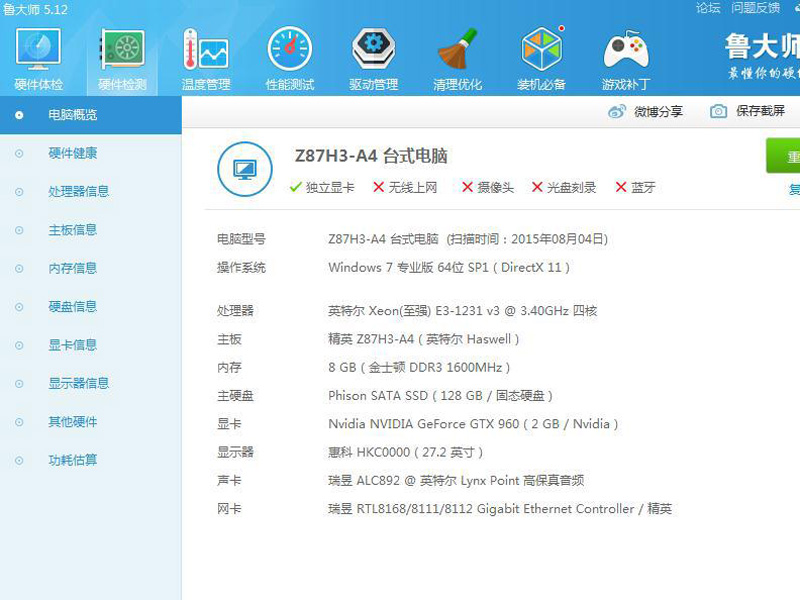The width and height of the screenshot is (800, 600).
Task: Open 问题反馈 feedback link
Action: (x=756, y=8)
